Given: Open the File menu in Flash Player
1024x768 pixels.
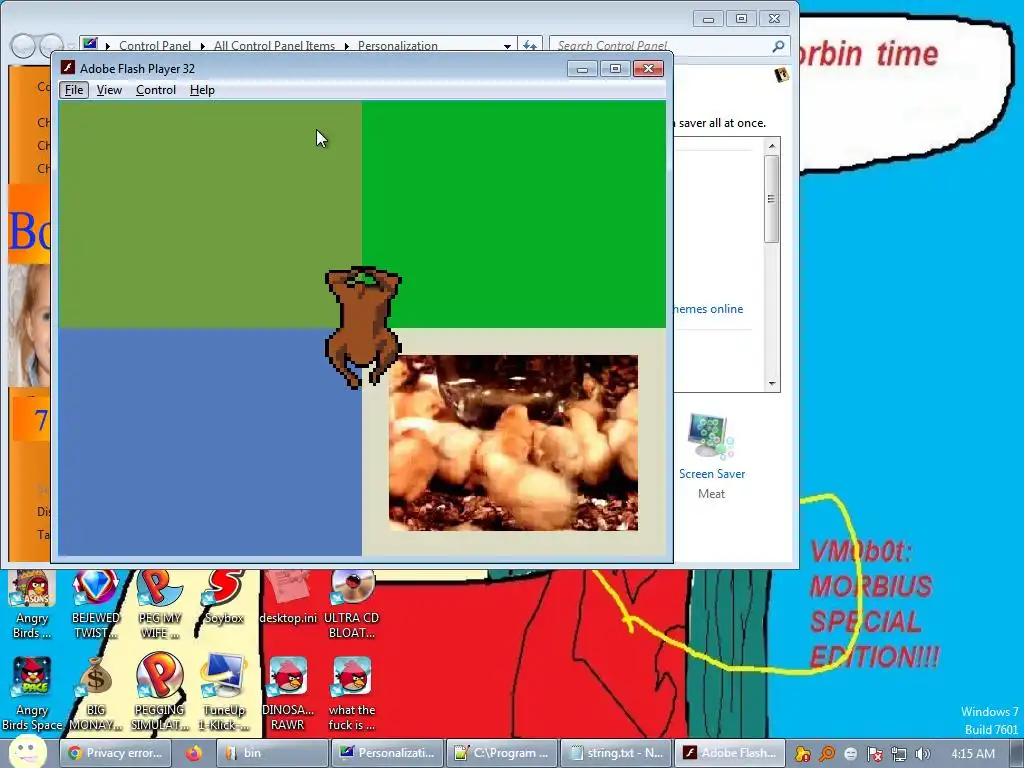Looking at the screenshot, I should tap(74, 90).
